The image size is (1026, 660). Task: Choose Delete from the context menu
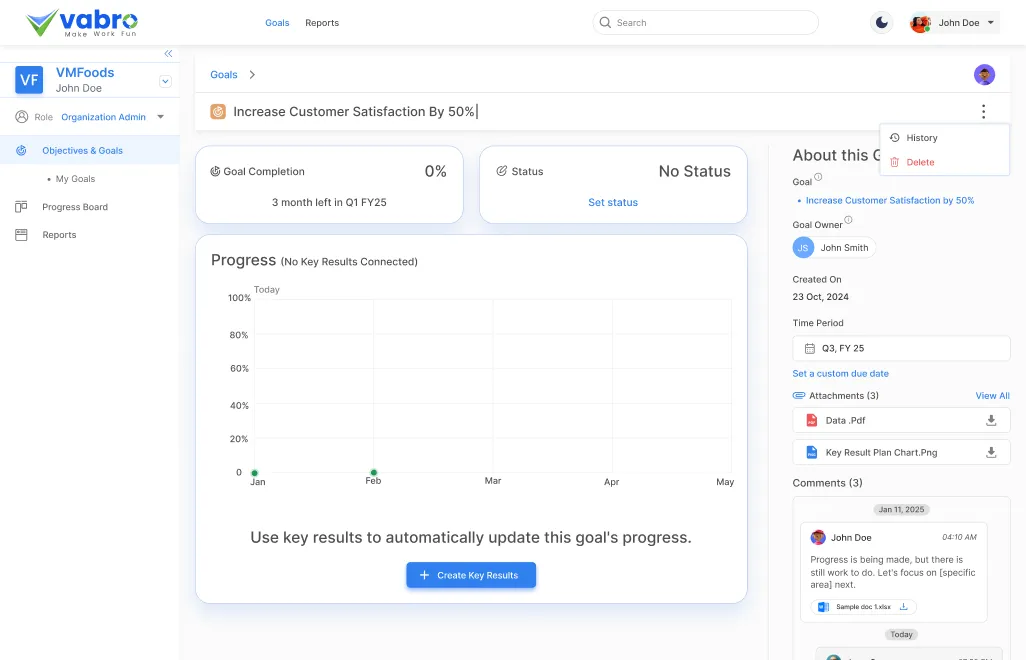[920, 162]
